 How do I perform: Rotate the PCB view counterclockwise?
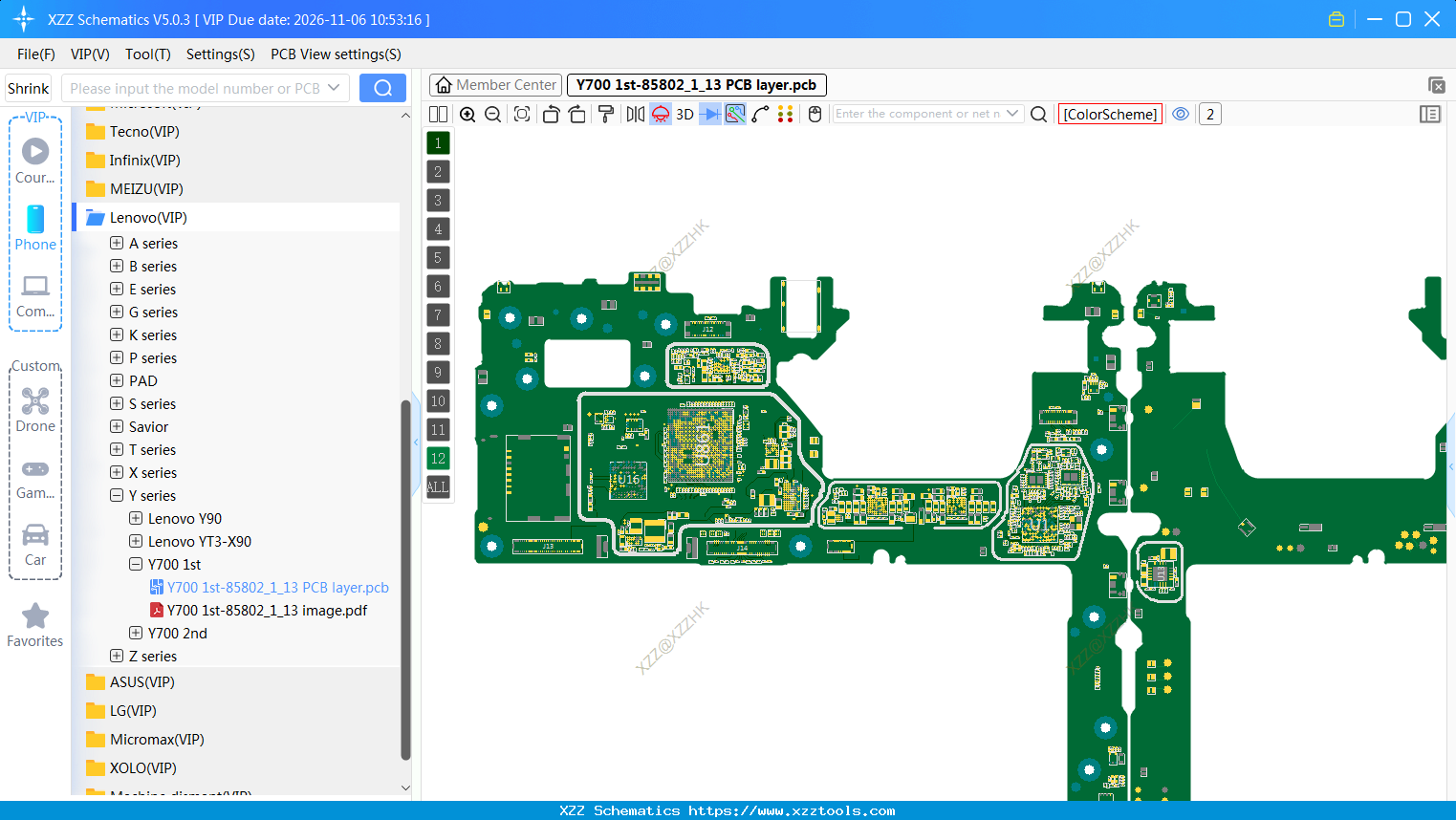click(x=551, y=114)
